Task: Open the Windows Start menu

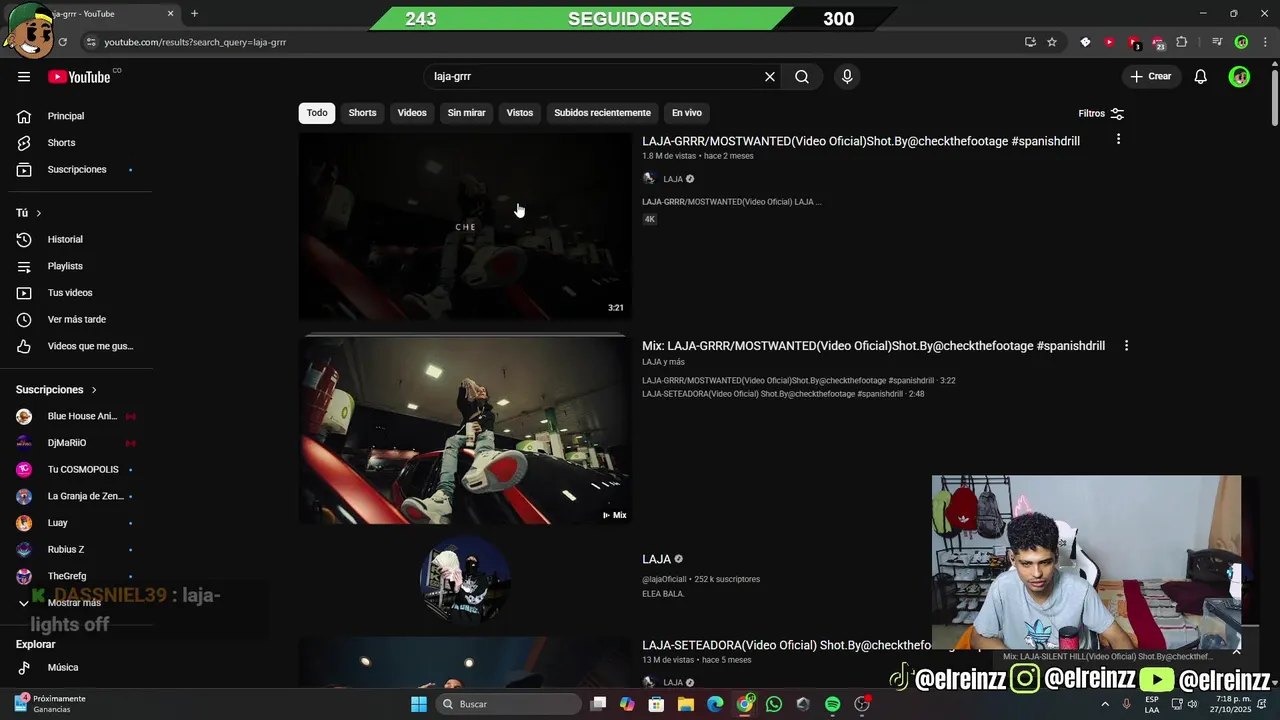Action: 419,704
